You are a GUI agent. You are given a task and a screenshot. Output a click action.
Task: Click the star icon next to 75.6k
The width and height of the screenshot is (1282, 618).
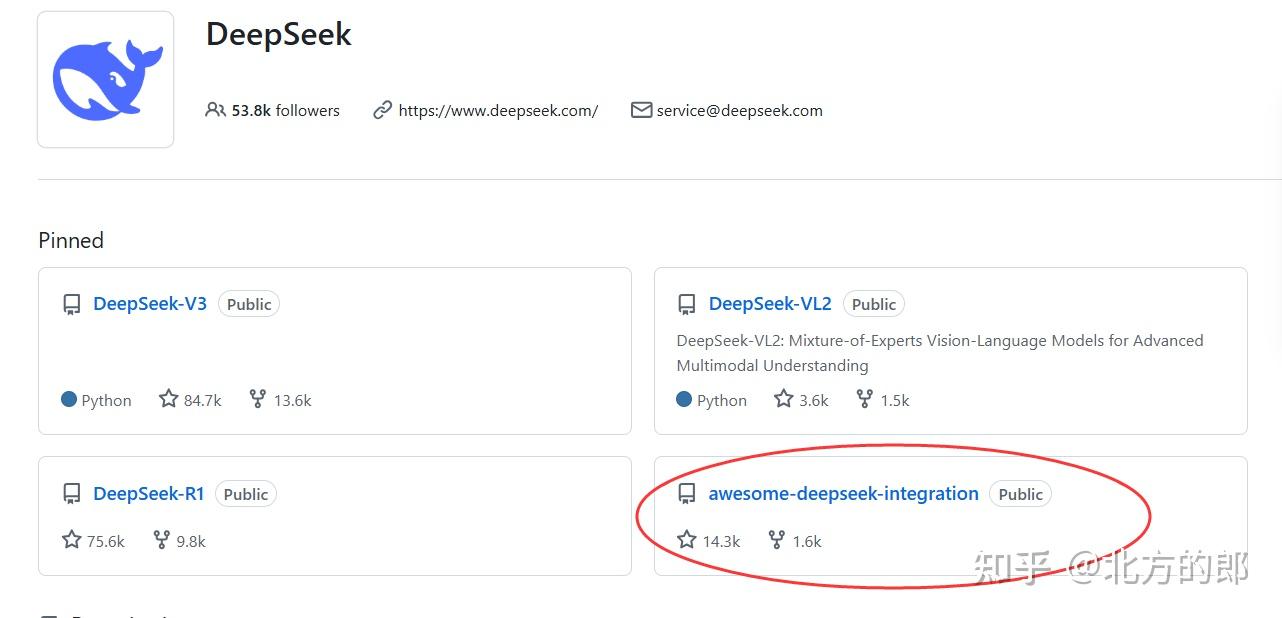coord(71,540)
